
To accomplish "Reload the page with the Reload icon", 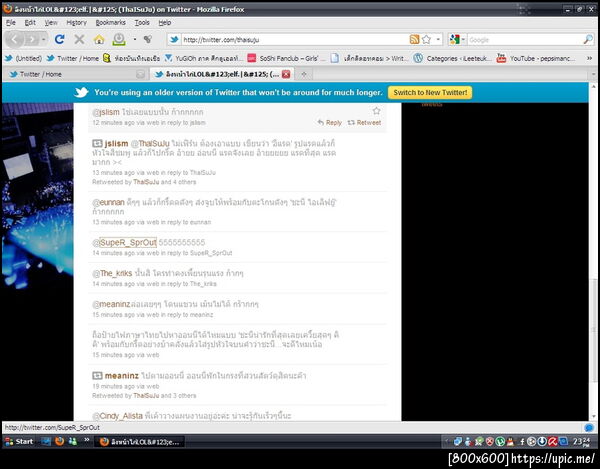I will [59, 39].
